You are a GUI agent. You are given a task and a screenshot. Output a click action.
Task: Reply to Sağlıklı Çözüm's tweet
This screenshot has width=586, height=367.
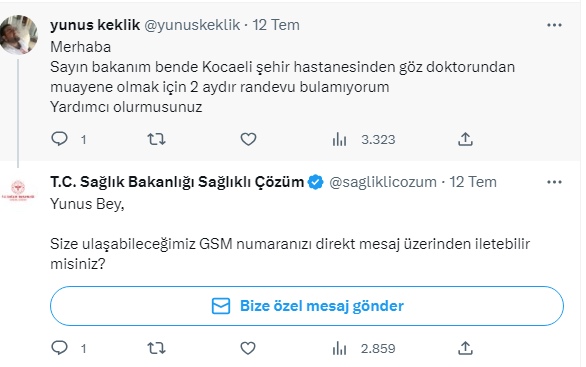tap(59, 348)
